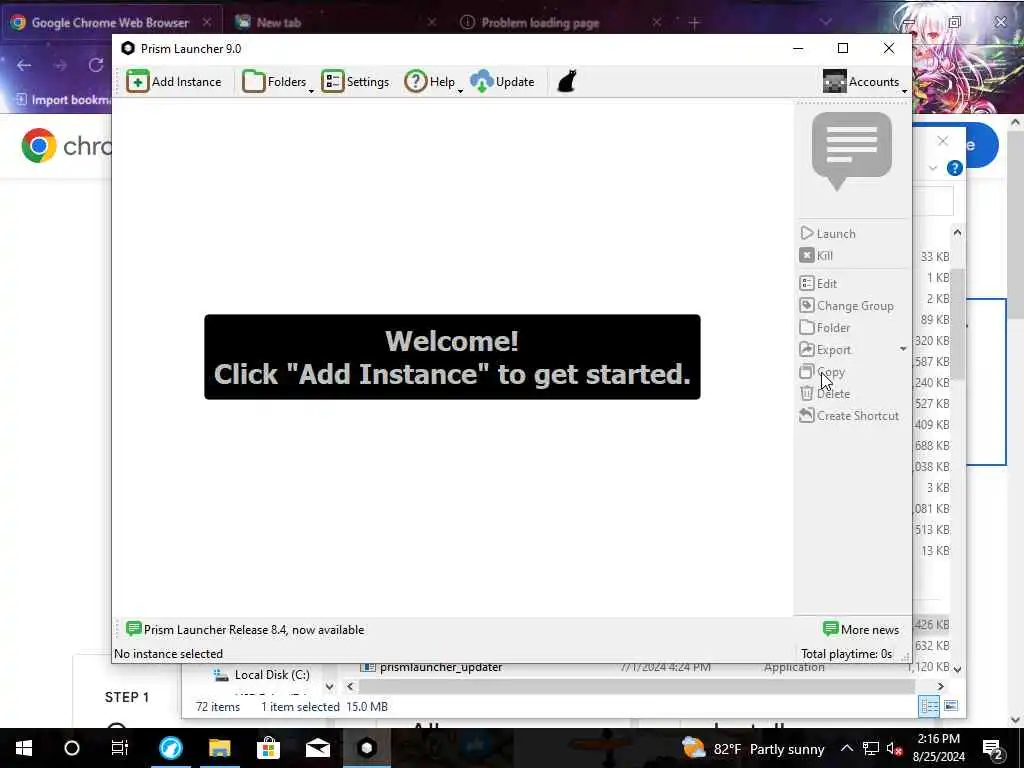This screenshot has height=768, width=1024.
Task: Click Folder in the instance sidebar
Action: click(x=825, y=327)
